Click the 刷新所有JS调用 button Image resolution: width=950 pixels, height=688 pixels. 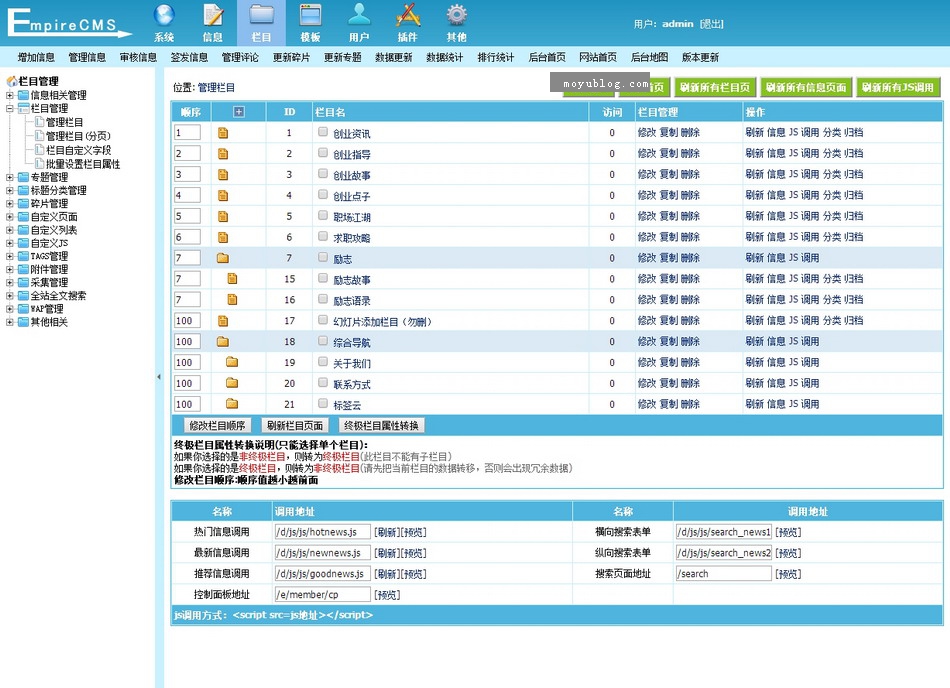898,87
